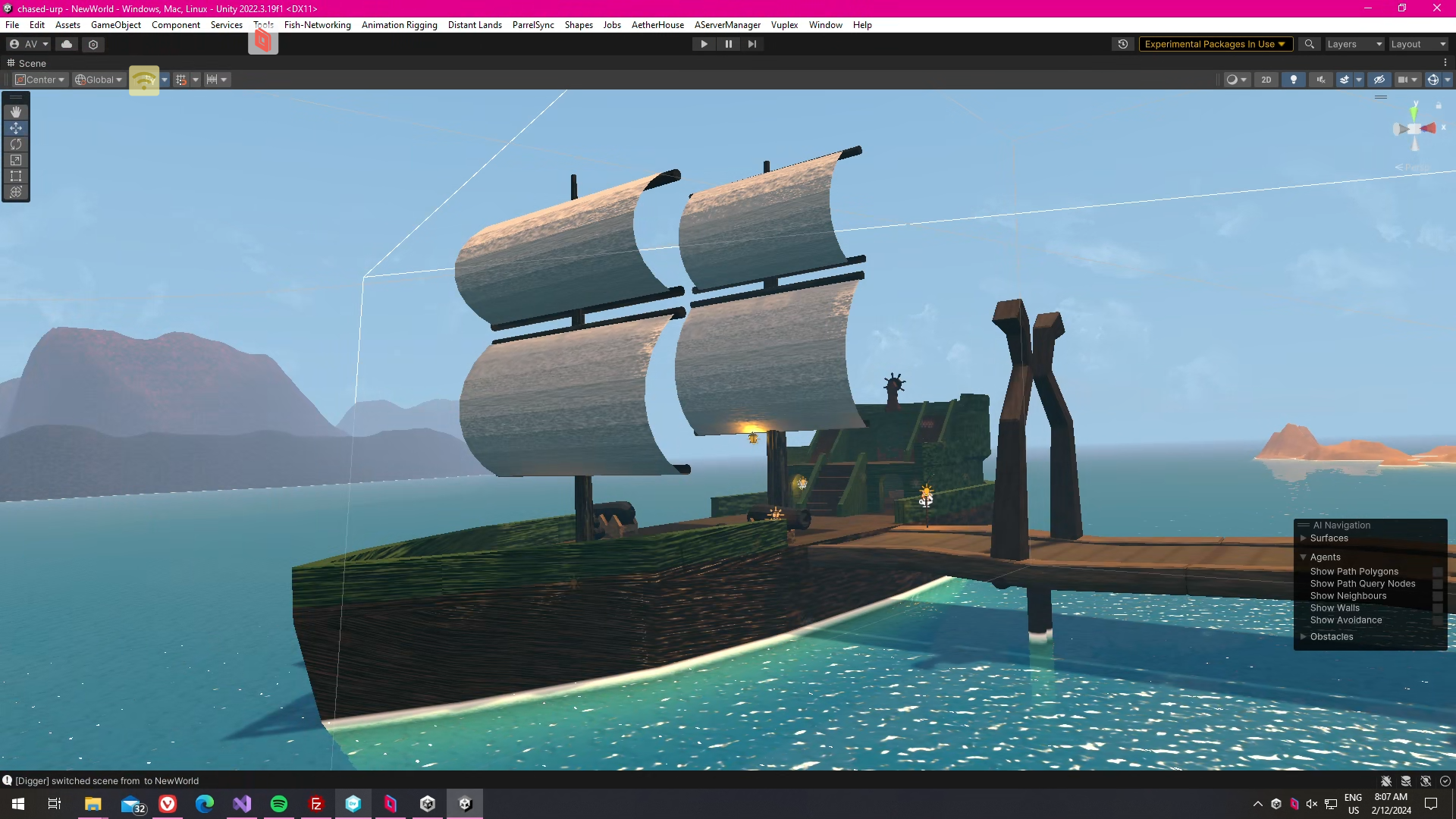Open the Layers dropdown
Viewport: 1456px width, 819px height.
tap(1354, 44)
